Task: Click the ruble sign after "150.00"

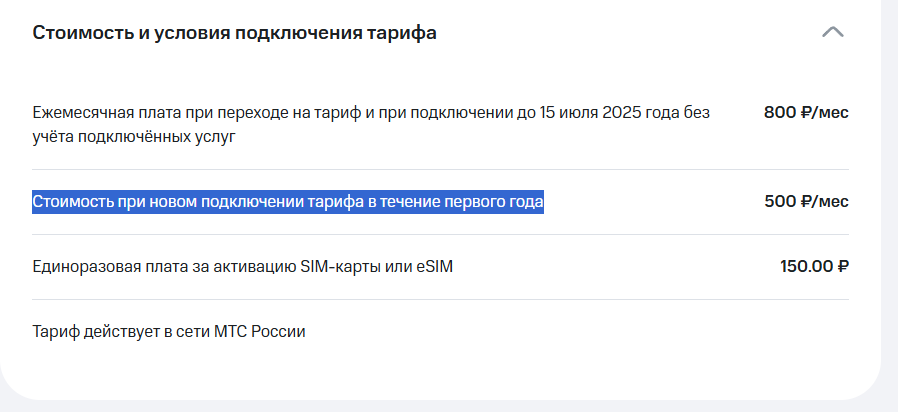Action: coord(842,267)
